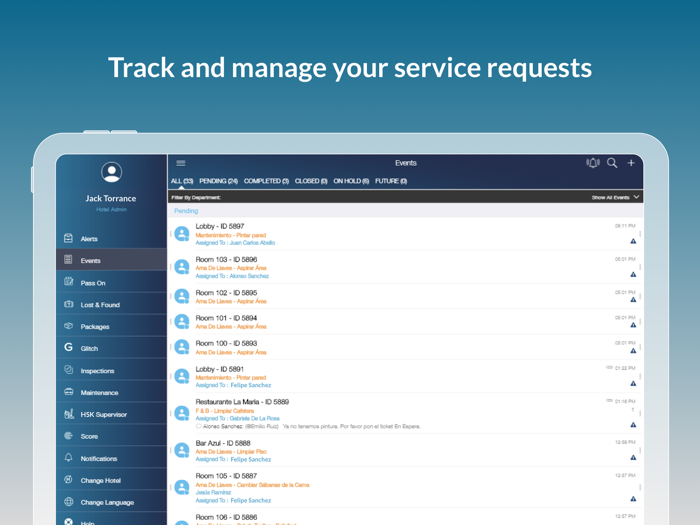Click the Change Hotel sidebar icon
This screenshot has height=525, width=700.
tap(68, 479)
